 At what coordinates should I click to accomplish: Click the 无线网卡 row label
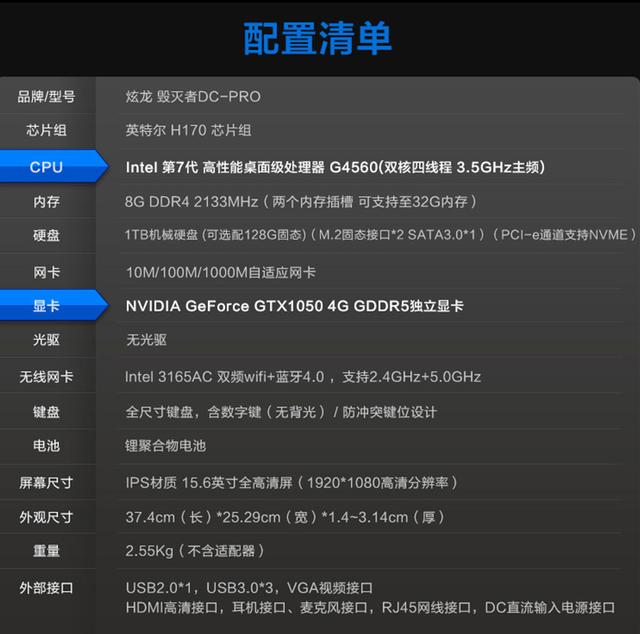coord(46,377)
